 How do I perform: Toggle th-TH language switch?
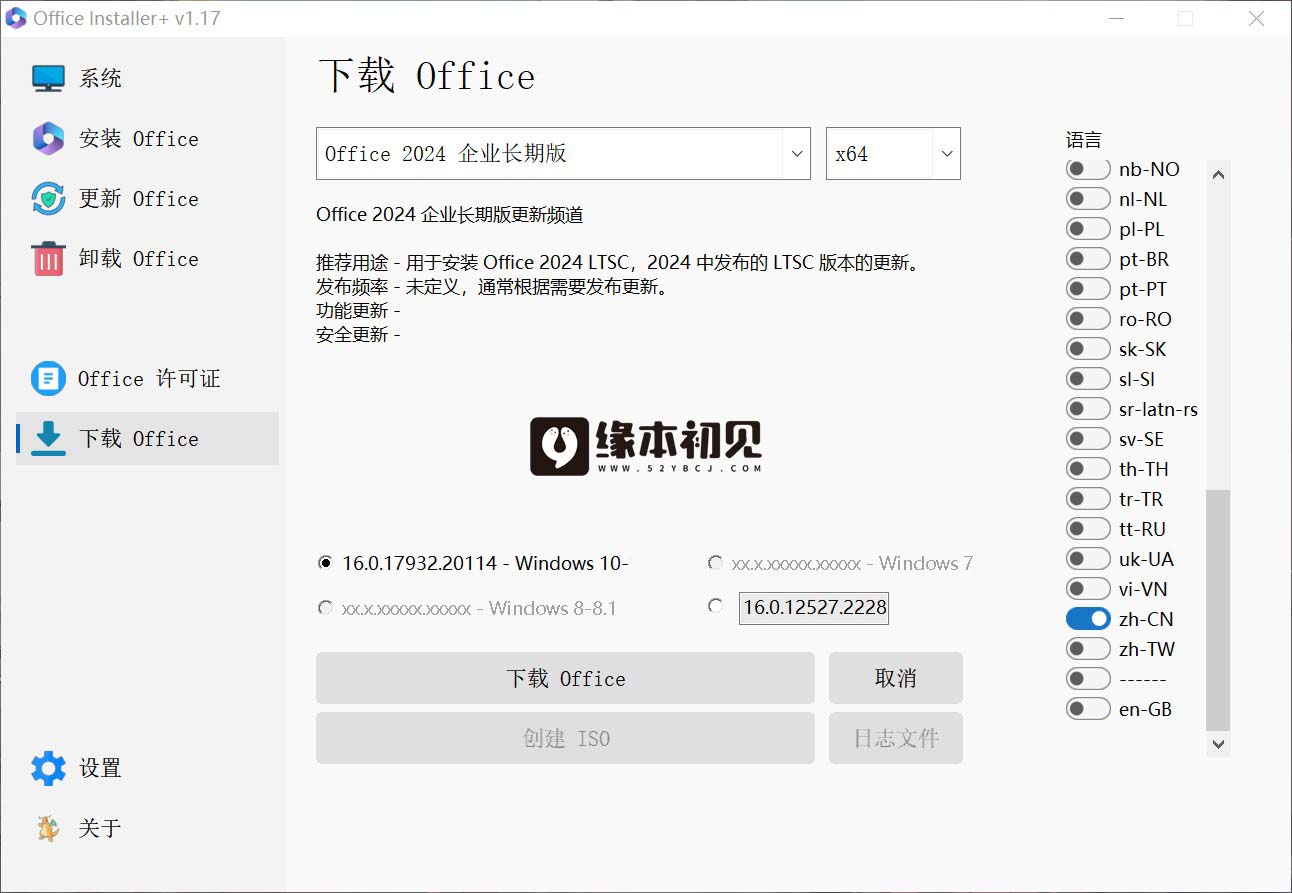[1088, 469]
